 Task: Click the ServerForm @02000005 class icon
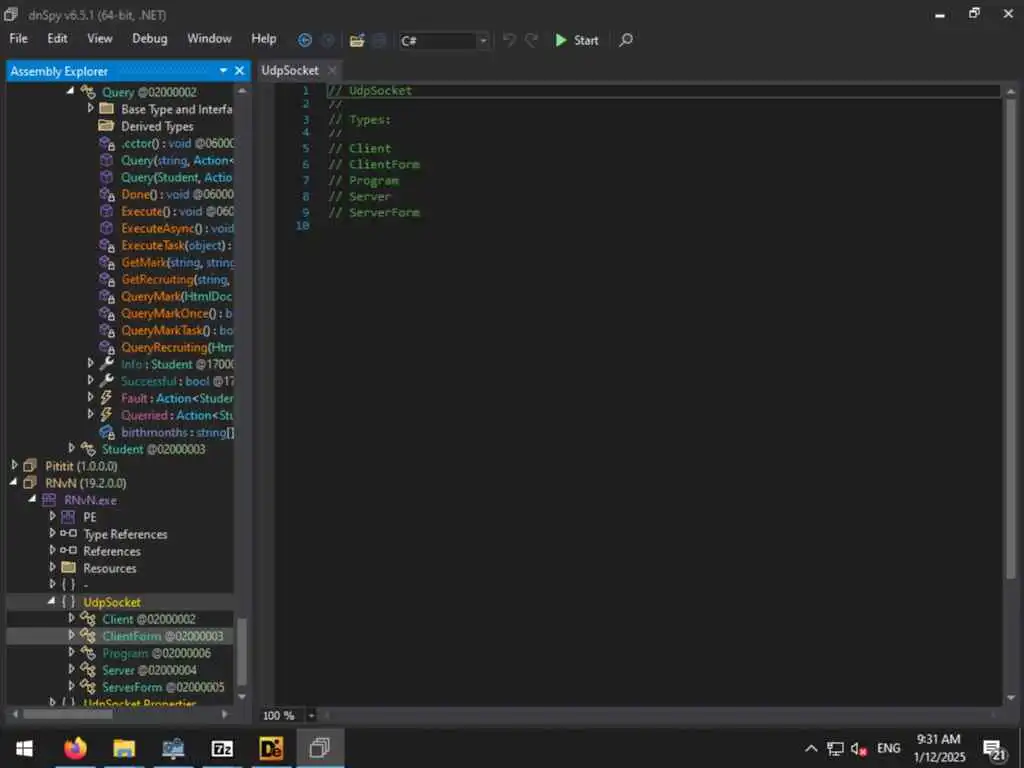click(88, 686)
